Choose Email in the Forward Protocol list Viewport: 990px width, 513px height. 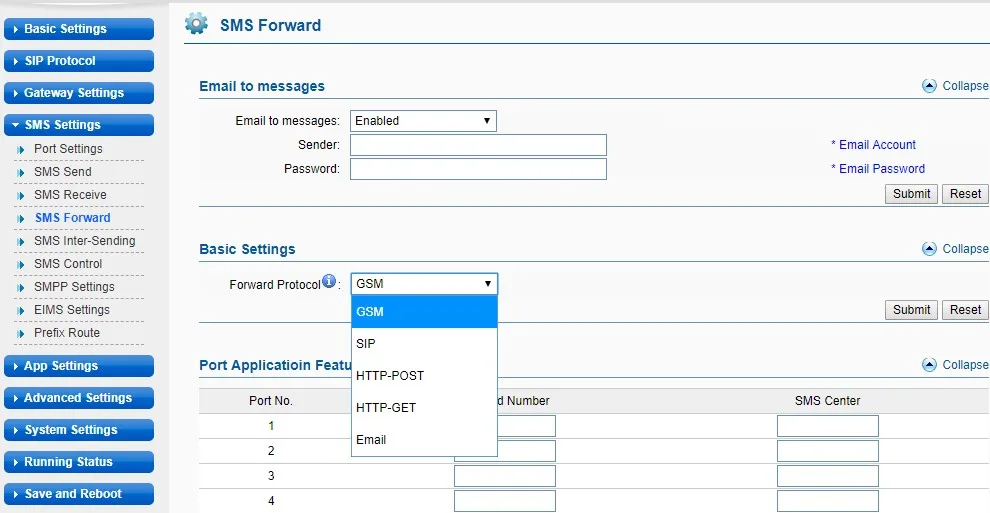371,440
